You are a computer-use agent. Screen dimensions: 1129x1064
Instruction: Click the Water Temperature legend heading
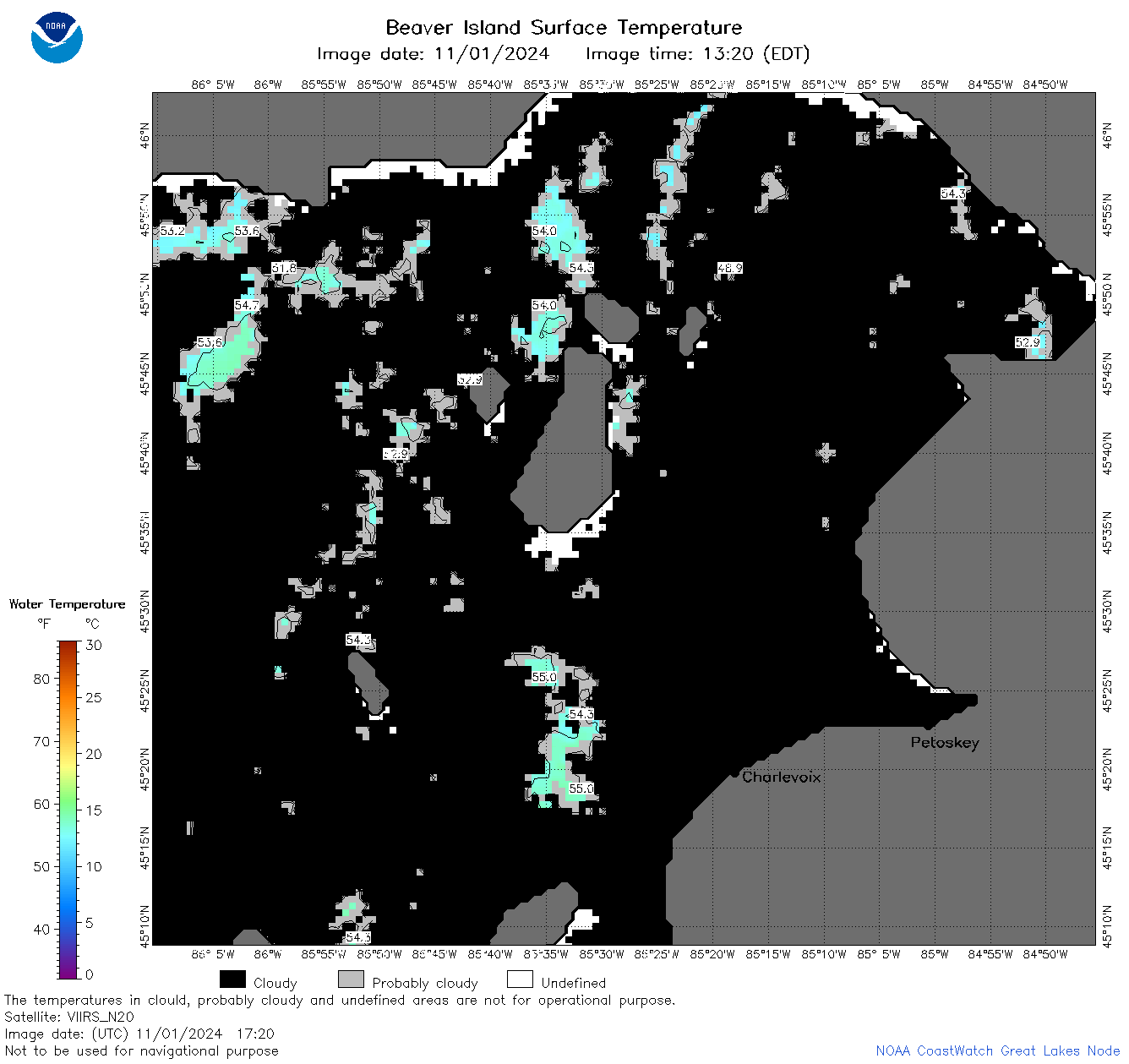68,604
